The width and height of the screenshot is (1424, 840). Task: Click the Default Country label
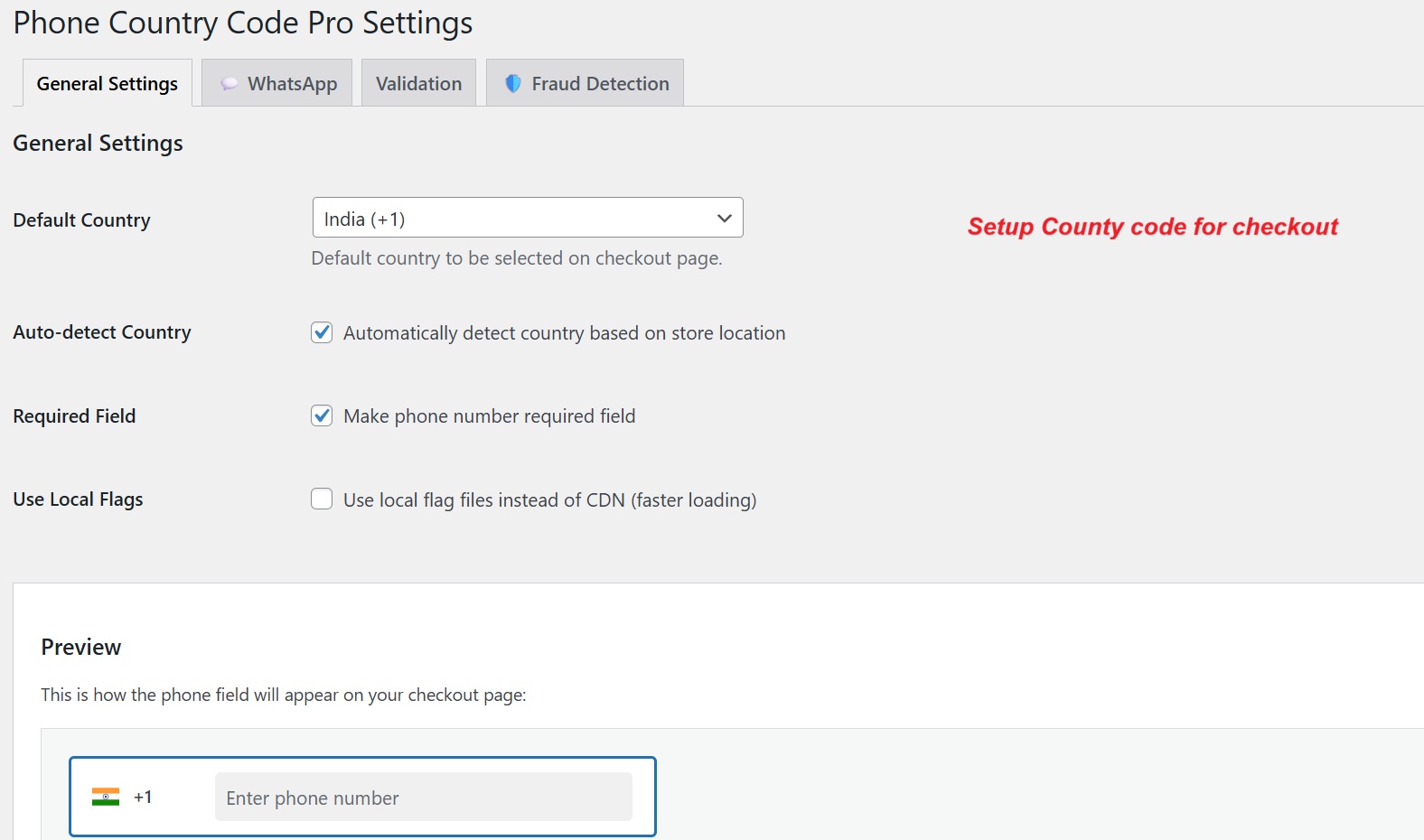point(81,220)
